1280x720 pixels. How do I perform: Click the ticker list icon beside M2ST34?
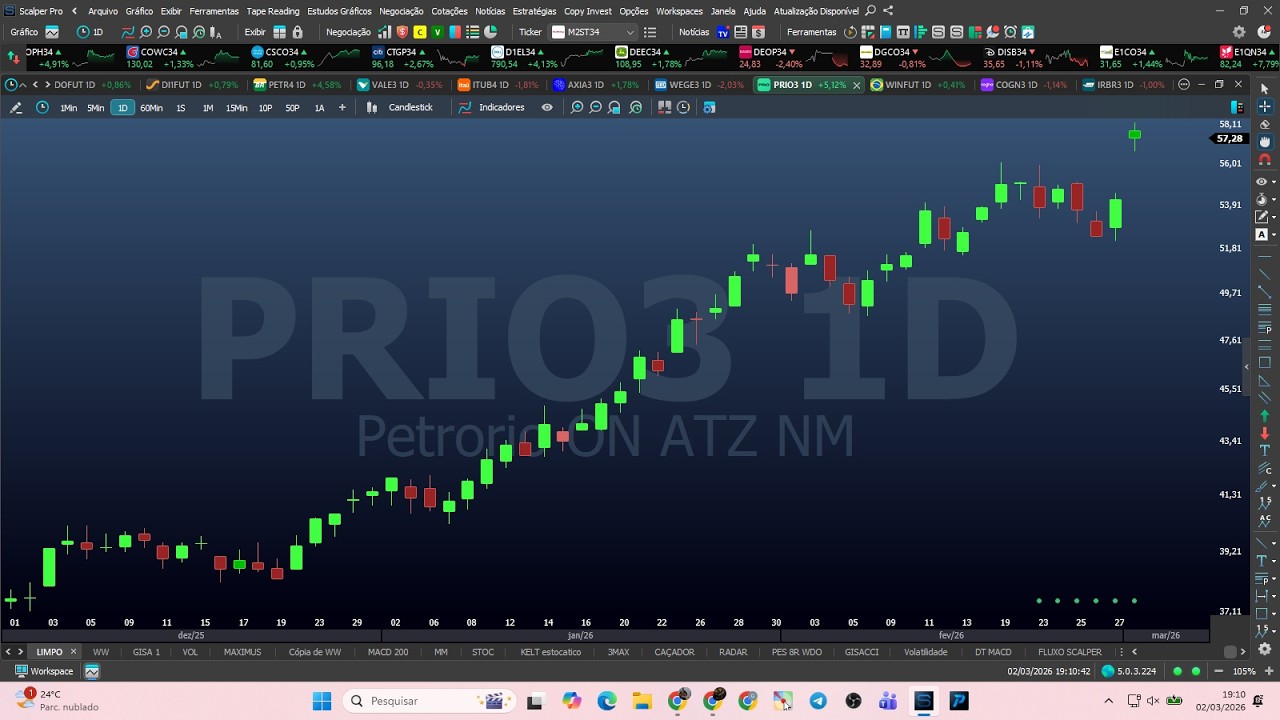tap(651, 32)
